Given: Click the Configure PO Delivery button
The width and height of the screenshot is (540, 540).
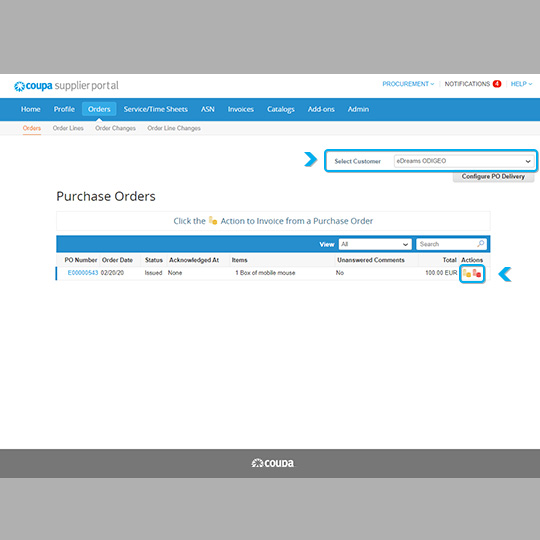Looking at the screenshot, I should tap(493, 176).
